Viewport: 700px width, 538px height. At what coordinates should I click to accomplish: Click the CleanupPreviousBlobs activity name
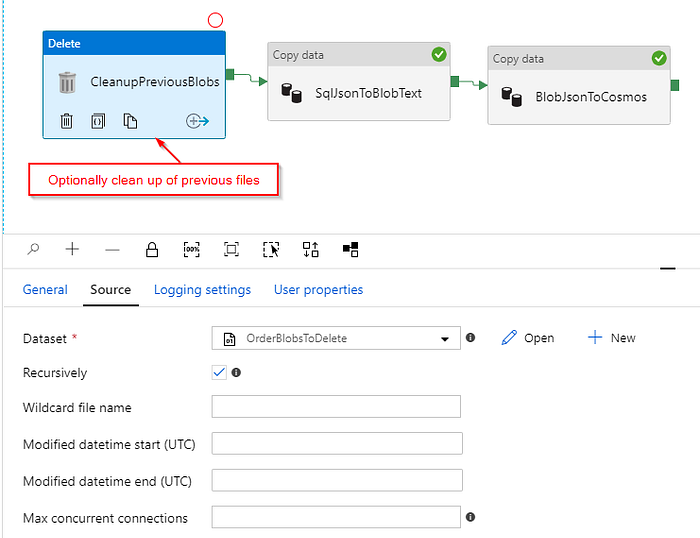(x=155, y=82)
